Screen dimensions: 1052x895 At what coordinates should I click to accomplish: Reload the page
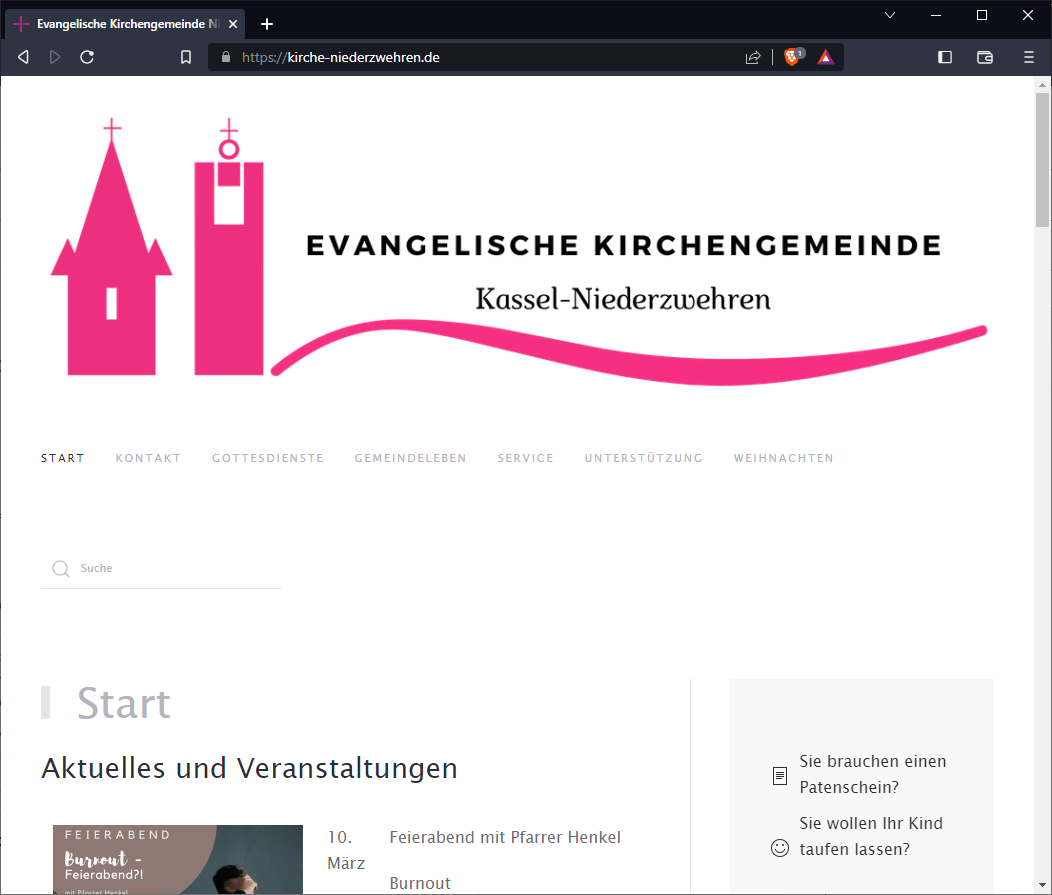tap(87, 56)
